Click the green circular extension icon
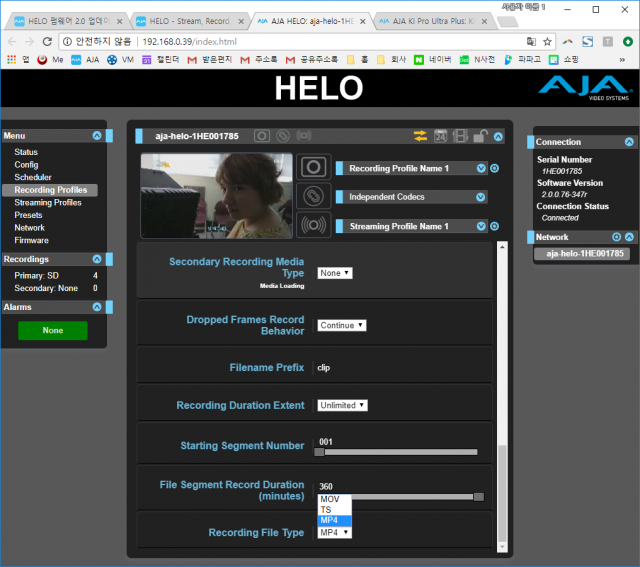The image size is (640, 567). (627, 42)
